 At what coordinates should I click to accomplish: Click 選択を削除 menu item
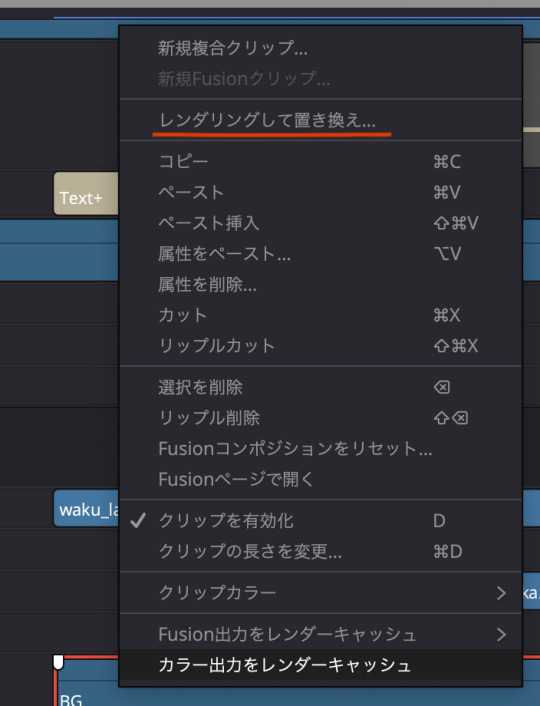point(320,387)
